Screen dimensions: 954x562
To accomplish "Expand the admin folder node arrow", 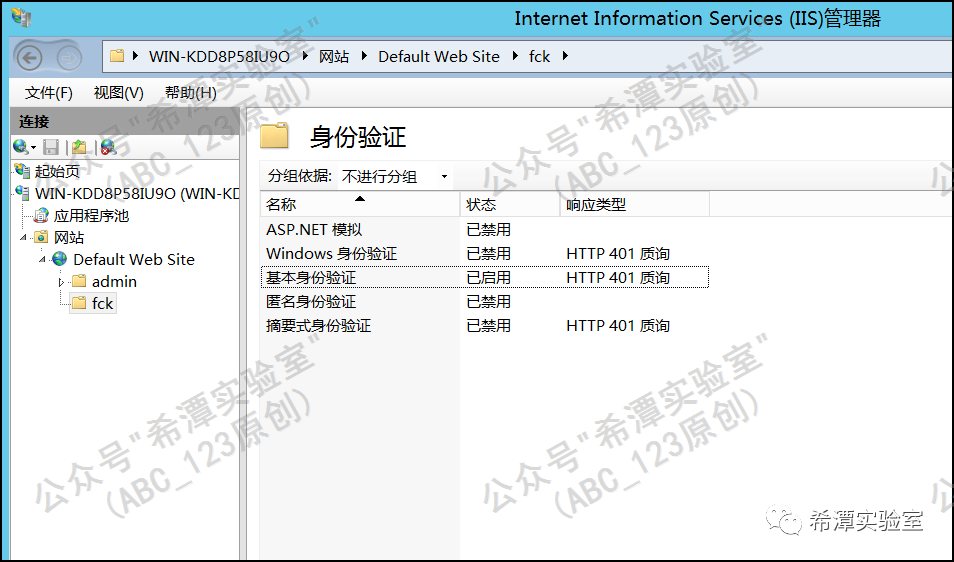I will (61, 282).
